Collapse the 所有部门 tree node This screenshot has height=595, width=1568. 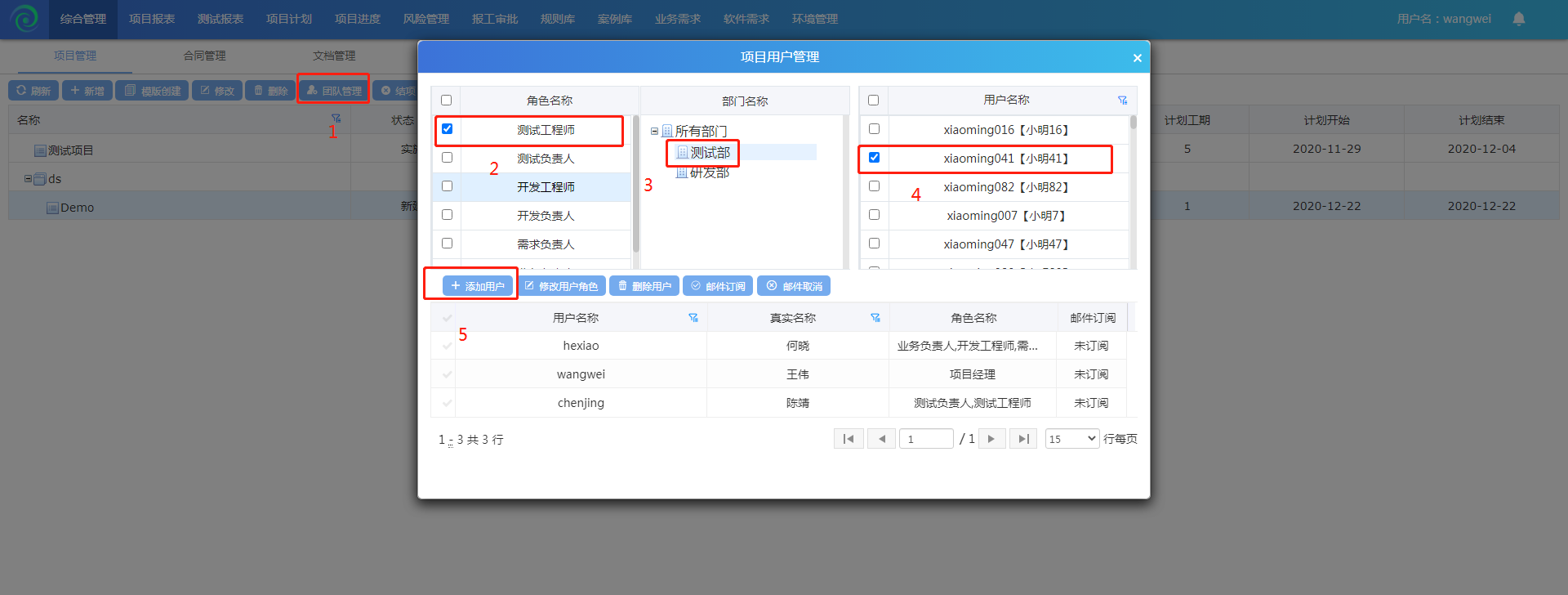654,131
